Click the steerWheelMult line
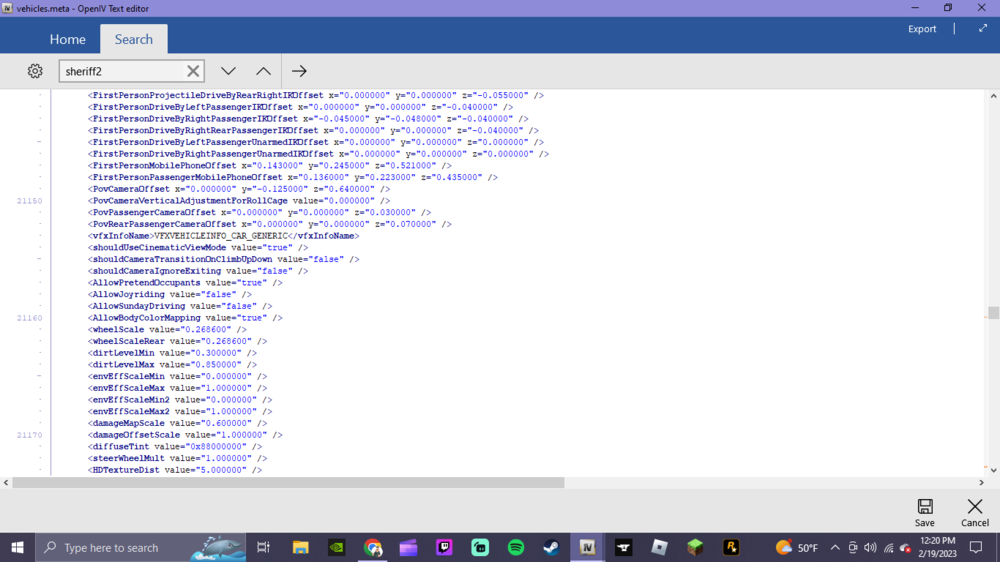 [x=177, y=458]
